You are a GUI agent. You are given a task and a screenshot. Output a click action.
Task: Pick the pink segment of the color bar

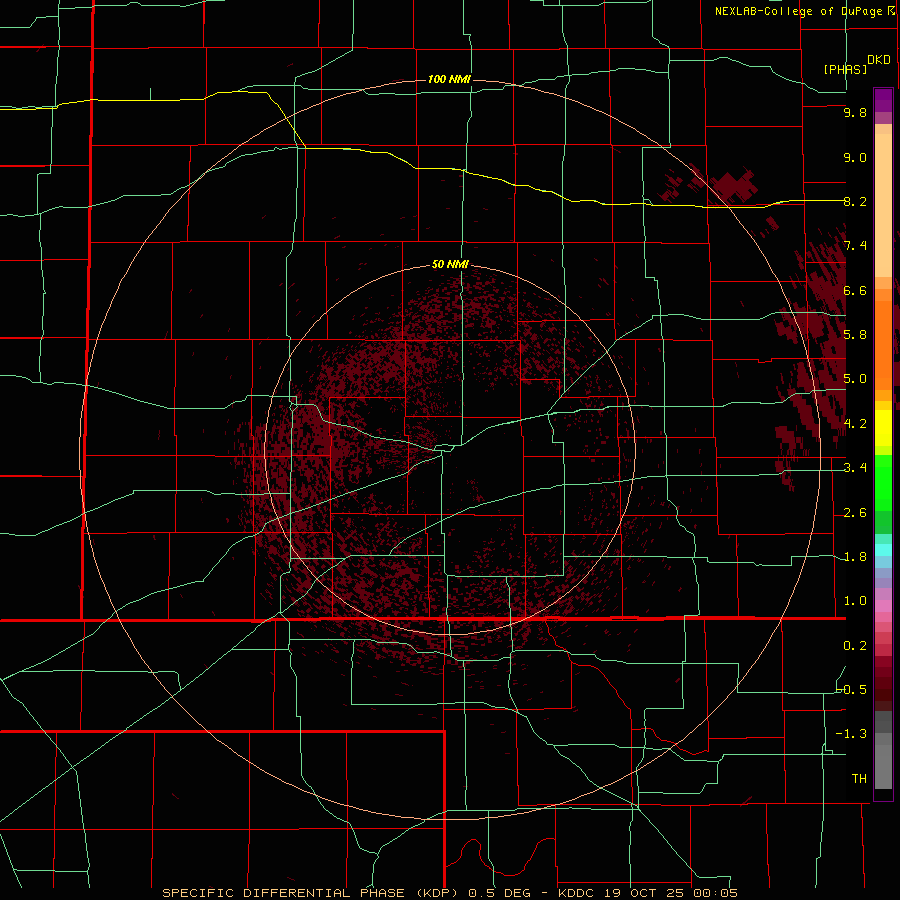(883, 606)
